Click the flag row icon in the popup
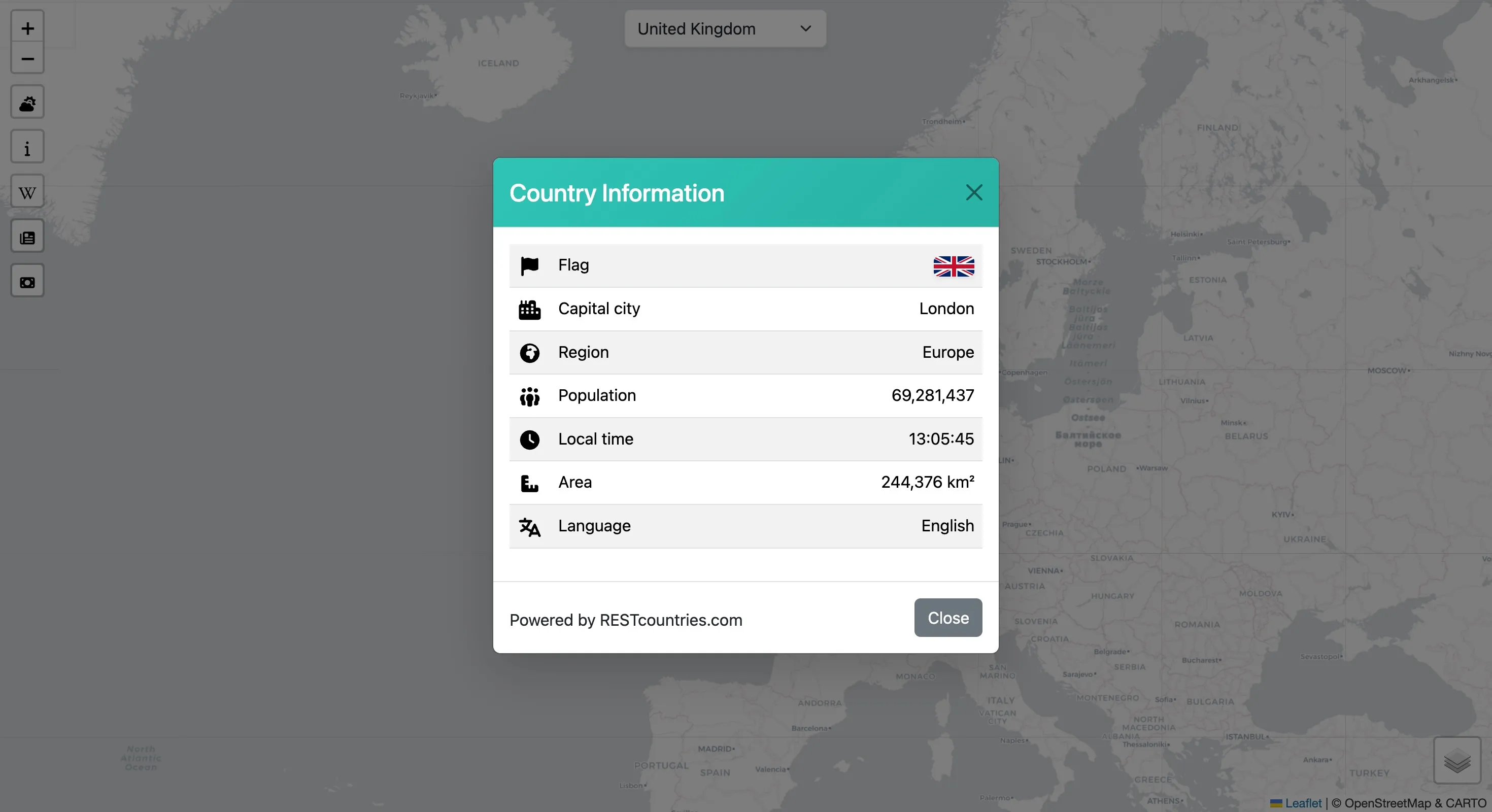The height and width of the screenshot is (812, 1492). point(529,266)
